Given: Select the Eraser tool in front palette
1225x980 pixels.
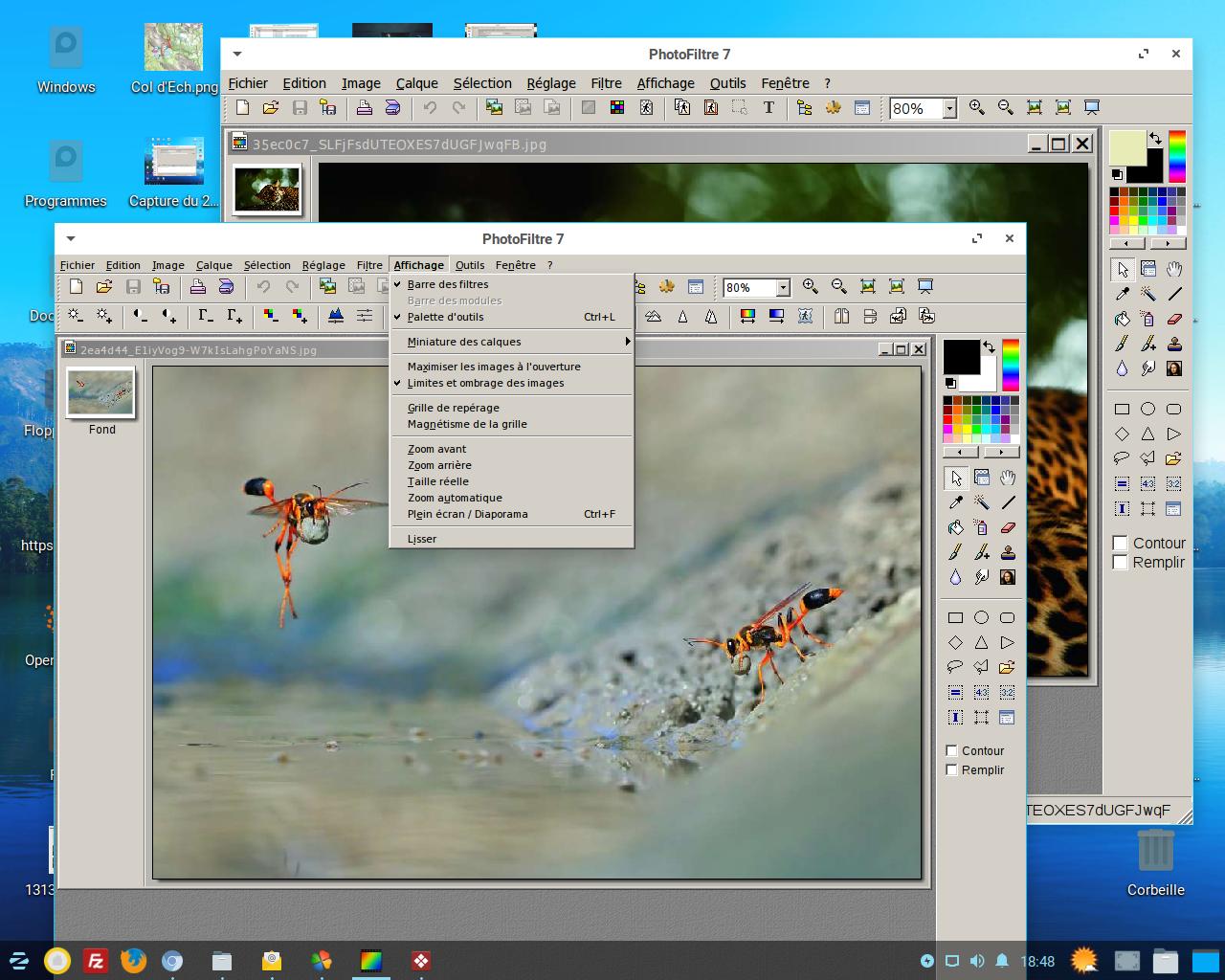Looking at the screenshot, I should [1007, 527].
